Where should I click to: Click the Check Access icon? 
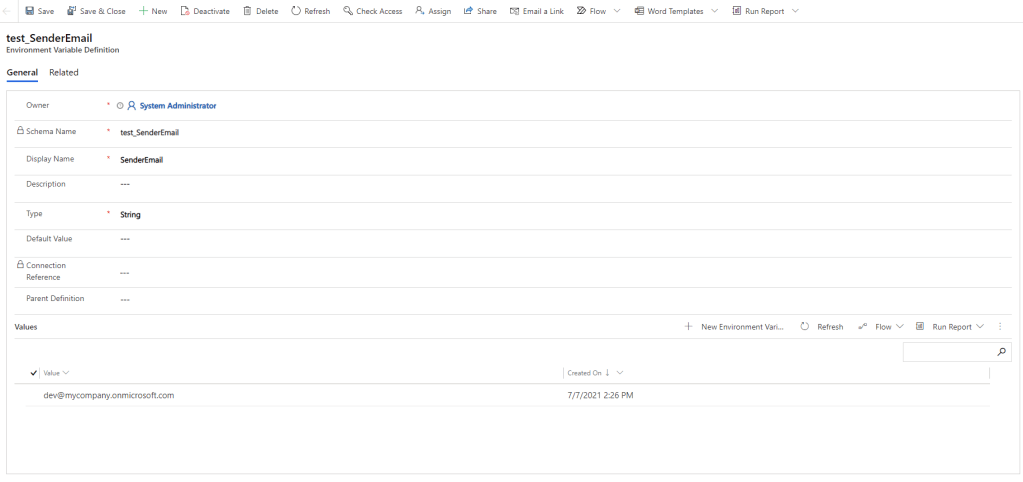click(x=347, y=11)
